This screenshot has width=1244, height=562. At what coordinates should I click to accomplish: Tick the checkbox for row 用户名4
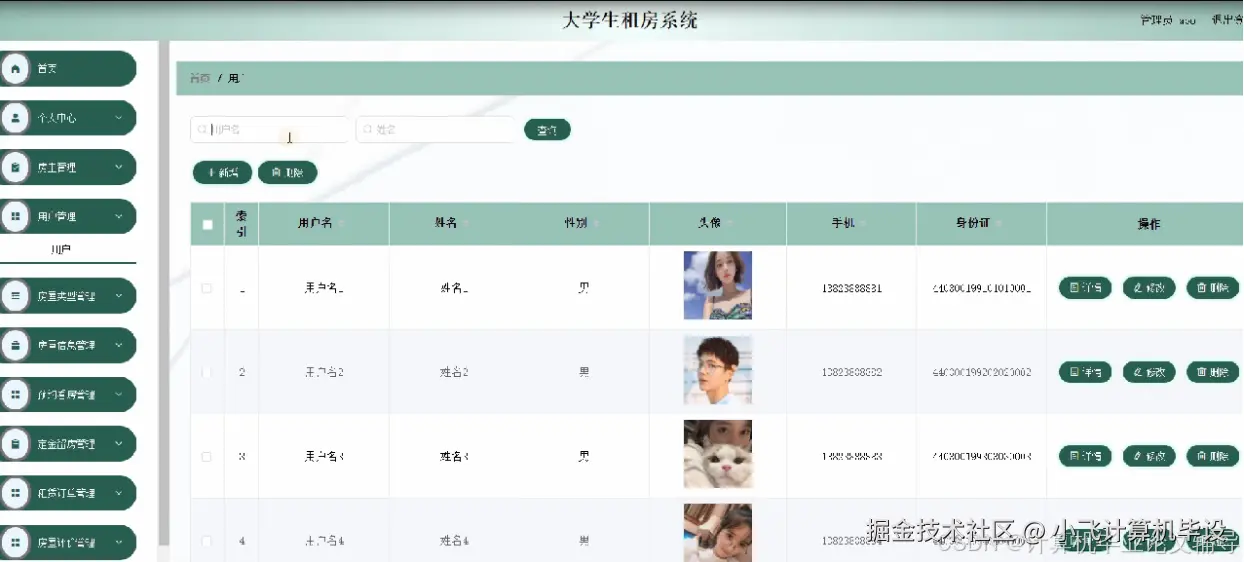pos(207,541)
